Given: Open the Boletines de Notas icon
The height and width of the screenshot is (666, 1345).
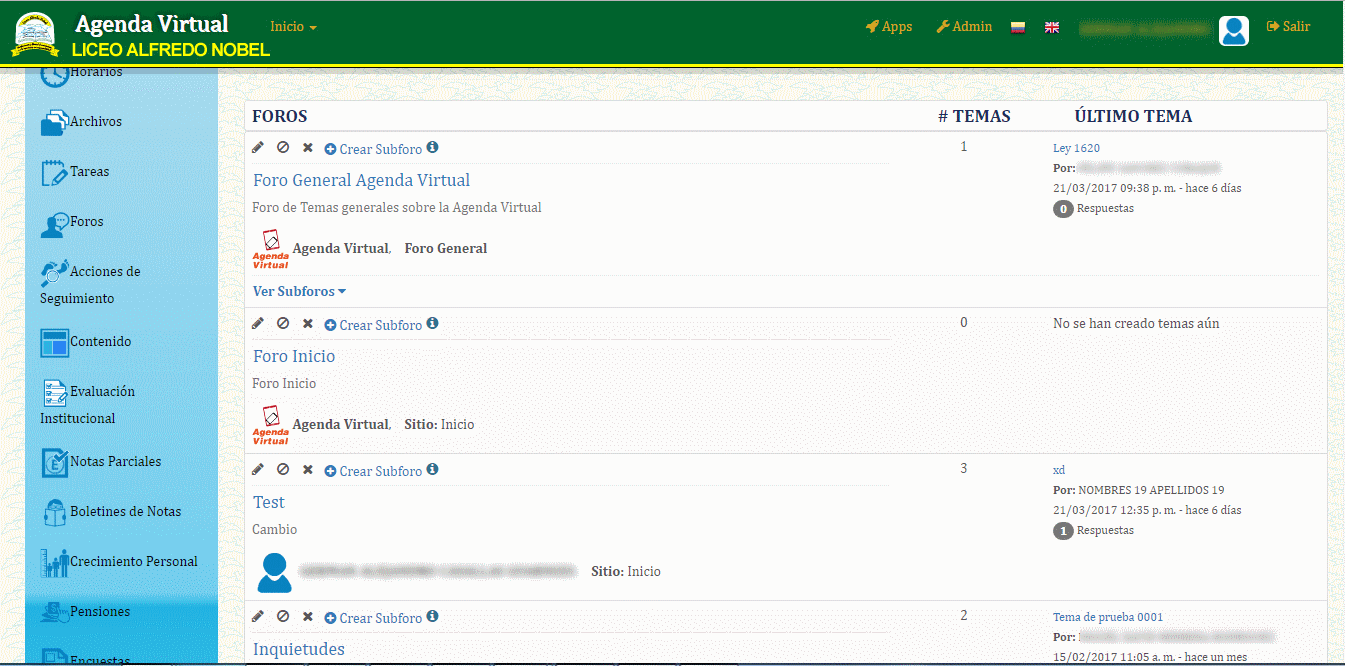Looking at the screenshot, I should click(54, 512).
